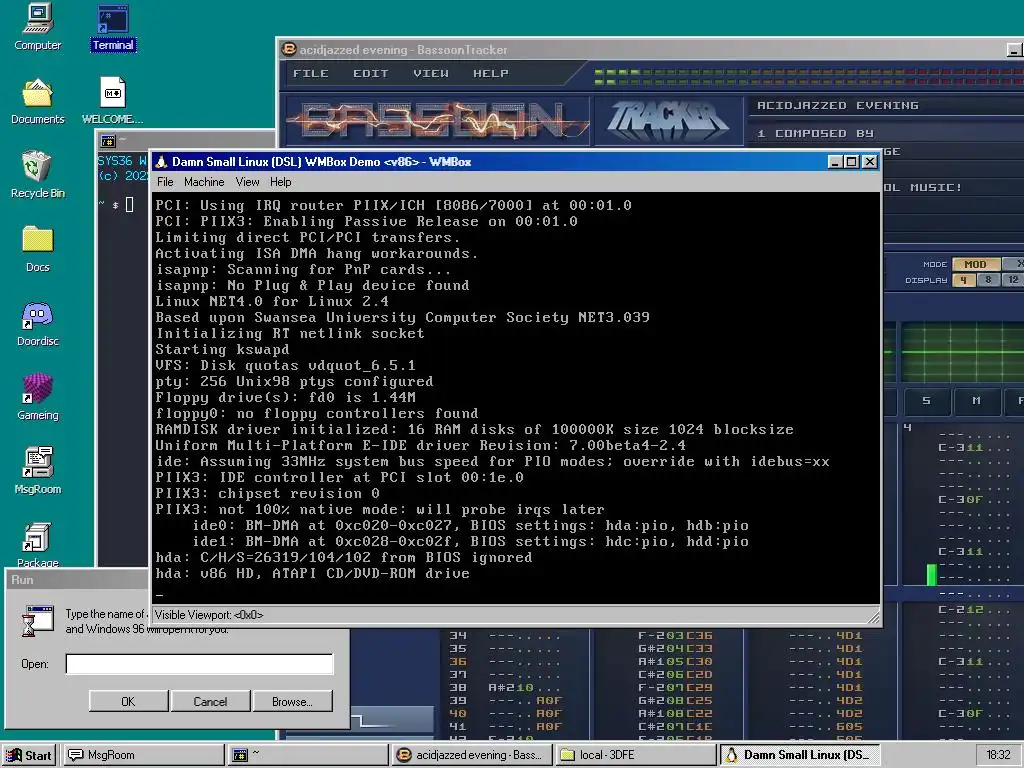Click the terminal prompt cursor
The width and height of the screenshot is (1024, 768).
tap(129, 205)
